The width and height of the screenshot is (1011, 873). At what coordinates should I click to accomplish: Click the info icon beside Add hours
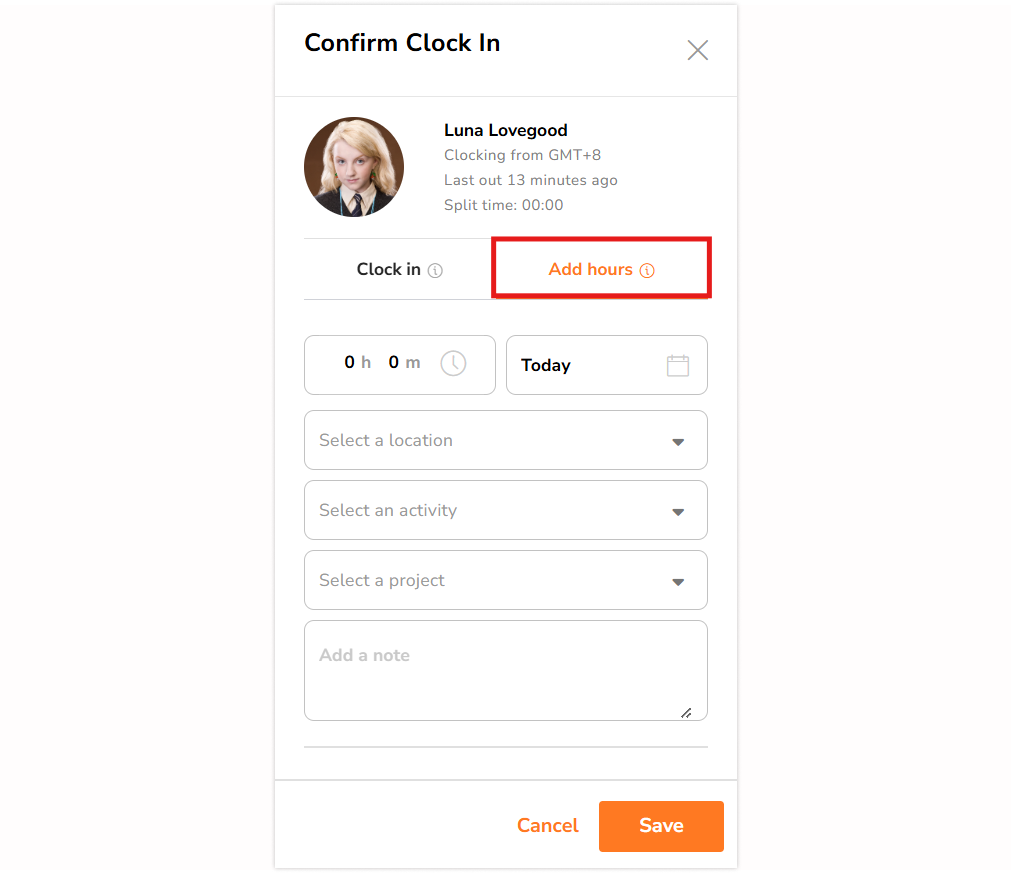pyautogui.click(x=647, y=271)
